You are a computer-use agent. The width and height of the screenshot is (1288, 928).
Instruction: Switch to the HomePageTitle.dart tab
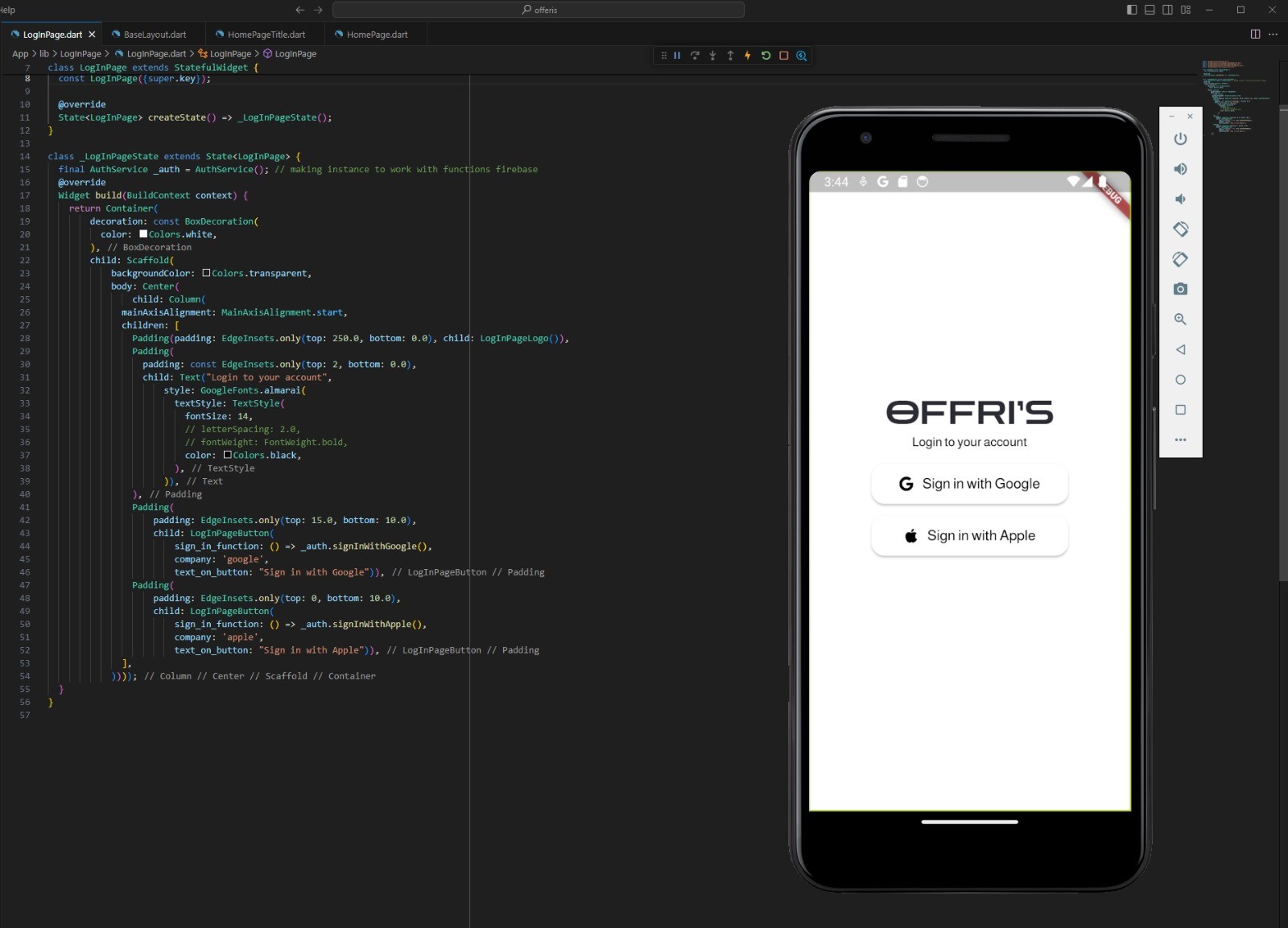(x=266, y=35)
